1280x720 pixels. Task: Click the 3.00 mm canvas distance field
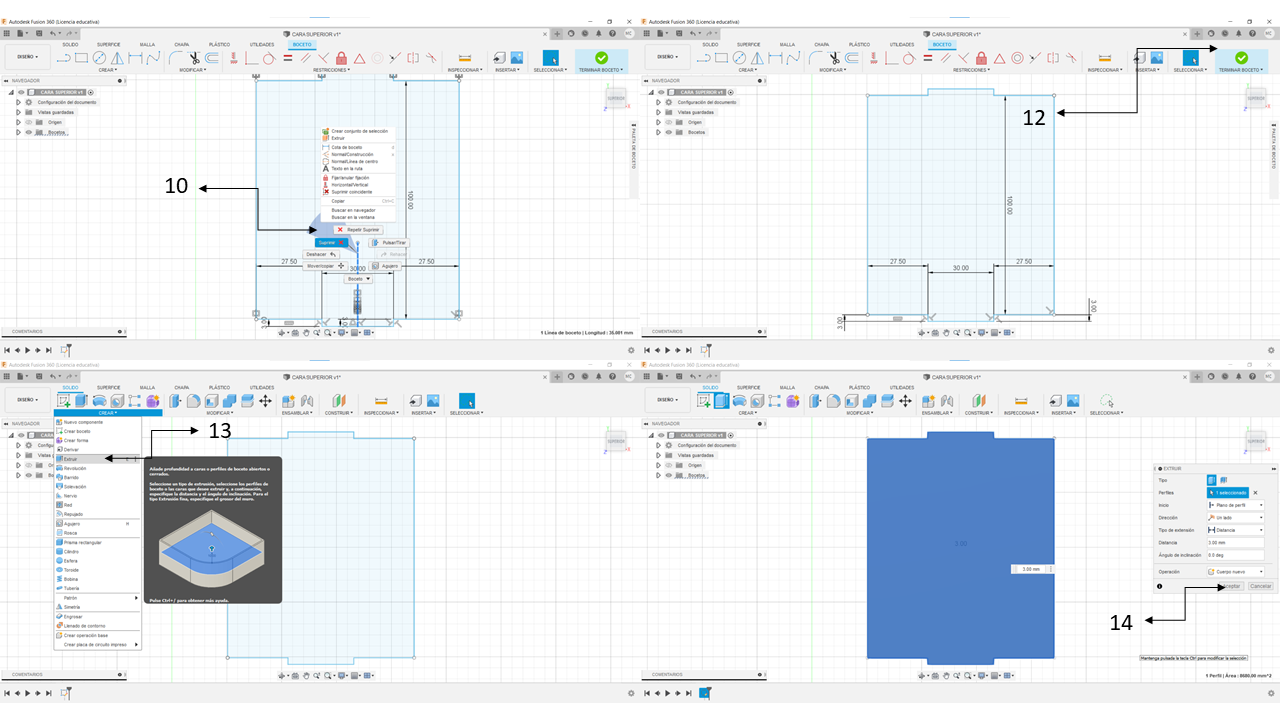[1031, 569]
